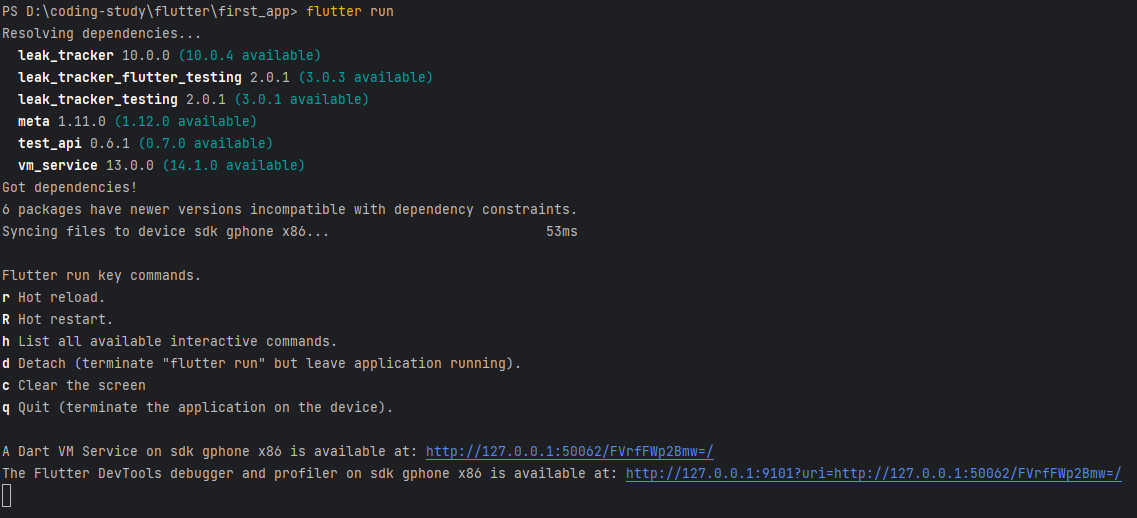Click the '6 packages have newer versions' message
Image resolution: width=1137 pixels, height=518 pixels.
tap(289, 210)
